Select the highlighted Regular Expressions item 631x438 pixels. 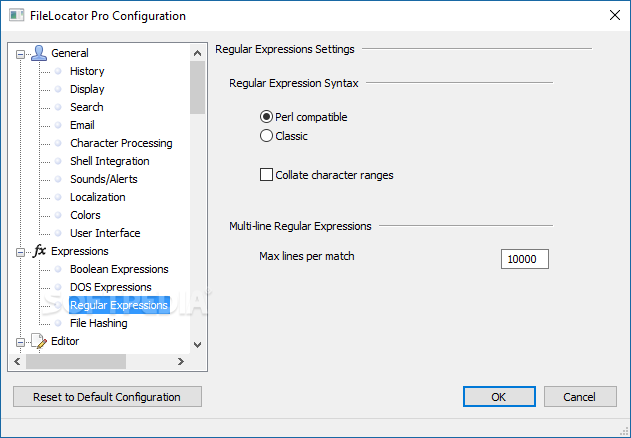click(119, 305)
